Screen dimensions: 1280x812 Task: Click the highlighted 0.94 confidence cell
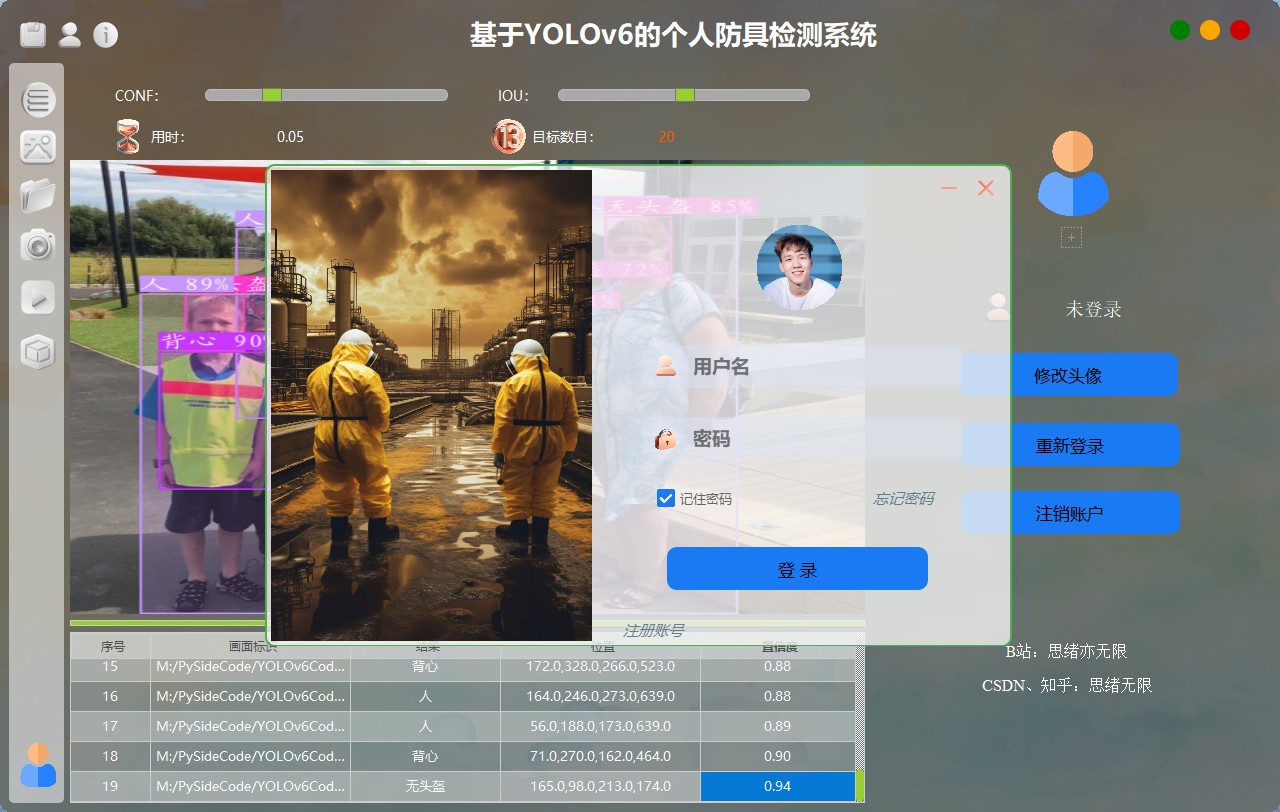click(777, 786)
